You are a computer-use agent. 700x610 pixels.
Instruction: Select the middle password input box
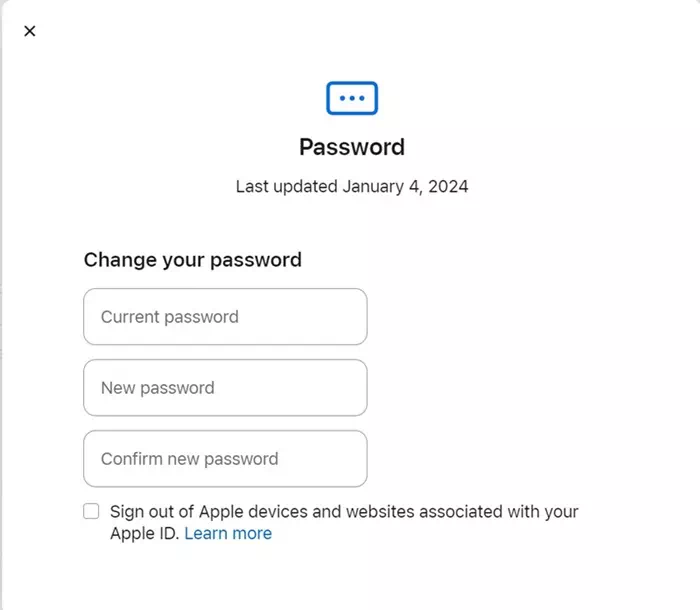click(225, 388)
